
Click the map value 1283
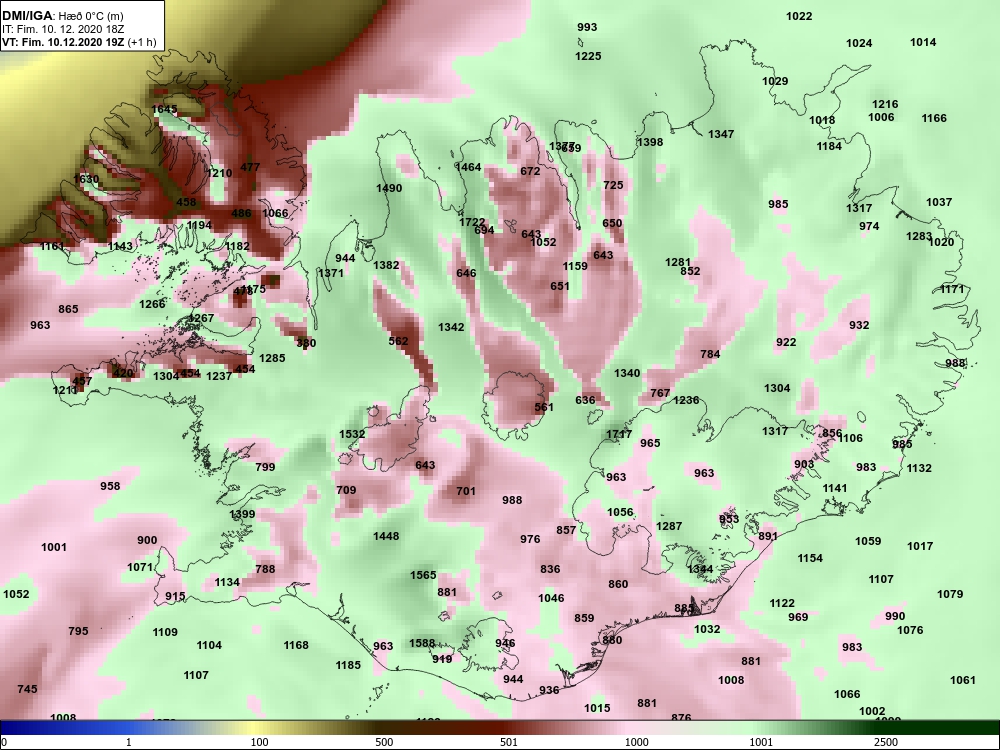[919, 237]
